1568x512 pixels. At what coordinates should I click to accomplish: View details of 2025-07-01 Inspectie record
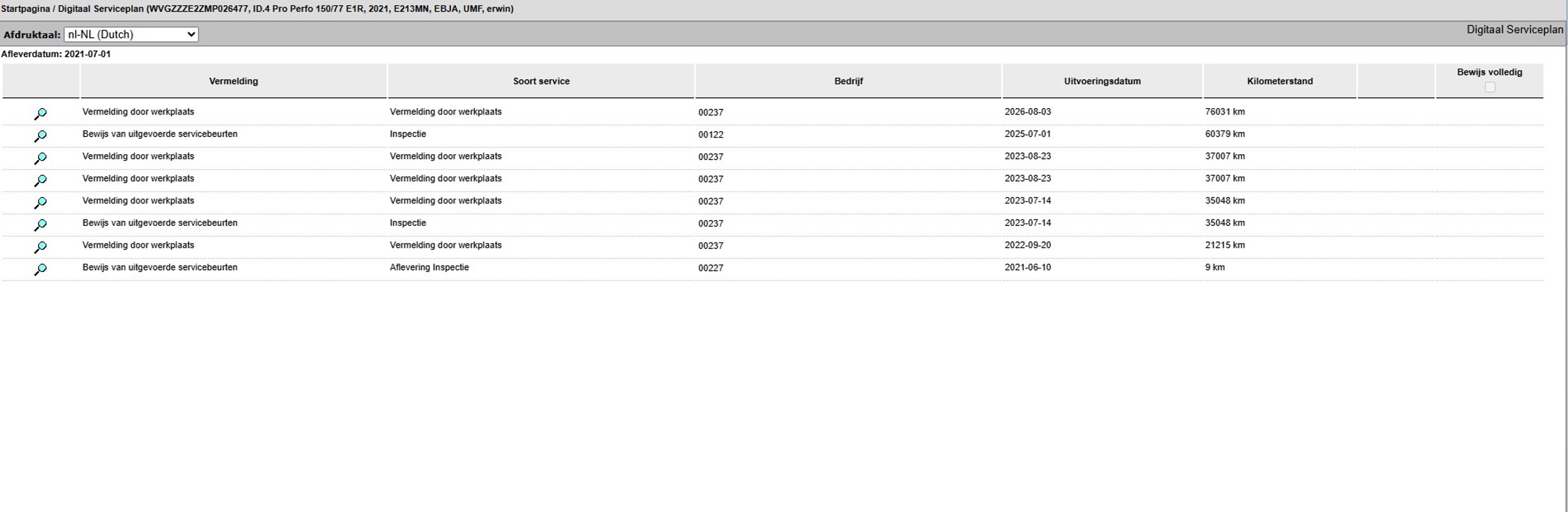pyautogui.click(x=40, y=136)
